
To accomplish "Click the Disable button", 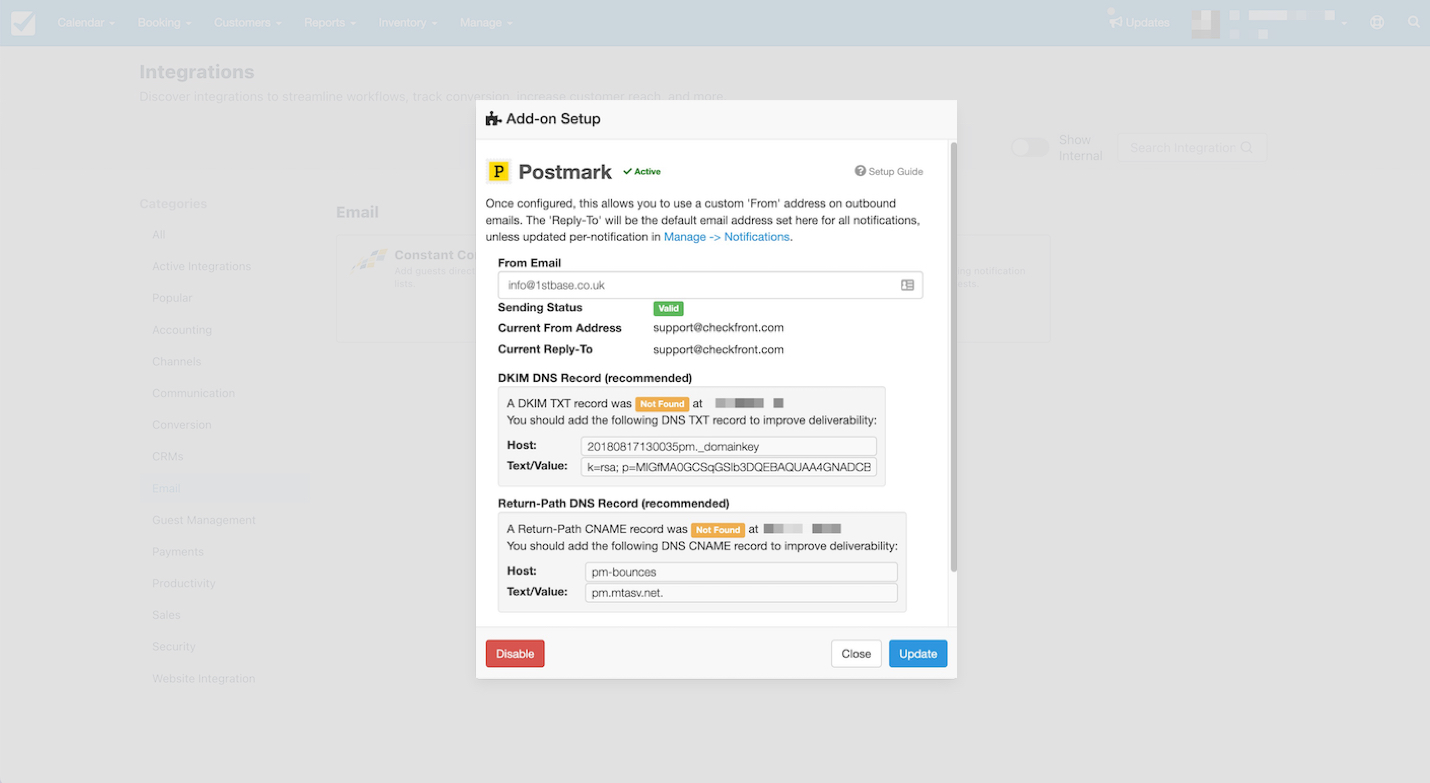I will click(x=515, y=654).
